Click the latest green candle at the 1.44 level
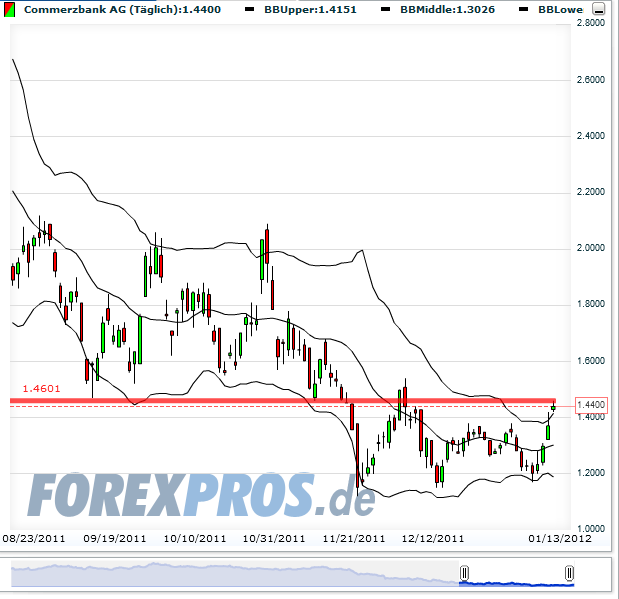619x599 pixels. click(553, 407)
